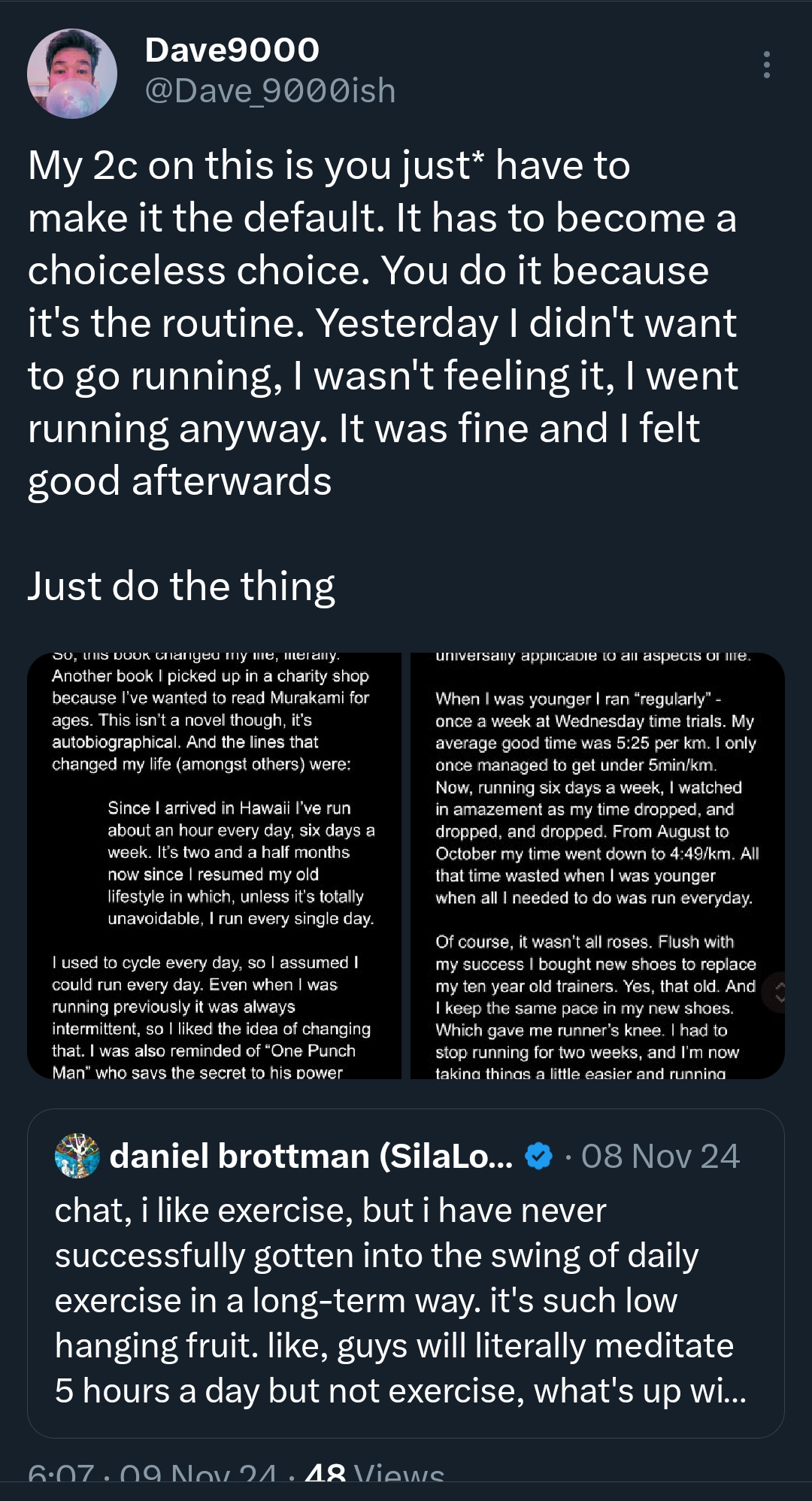The width and height of the screenshot is (812, 1501).
Task: Click the quoted tweet date 08 Nov 24
Action: click(x=660, y=1156)
